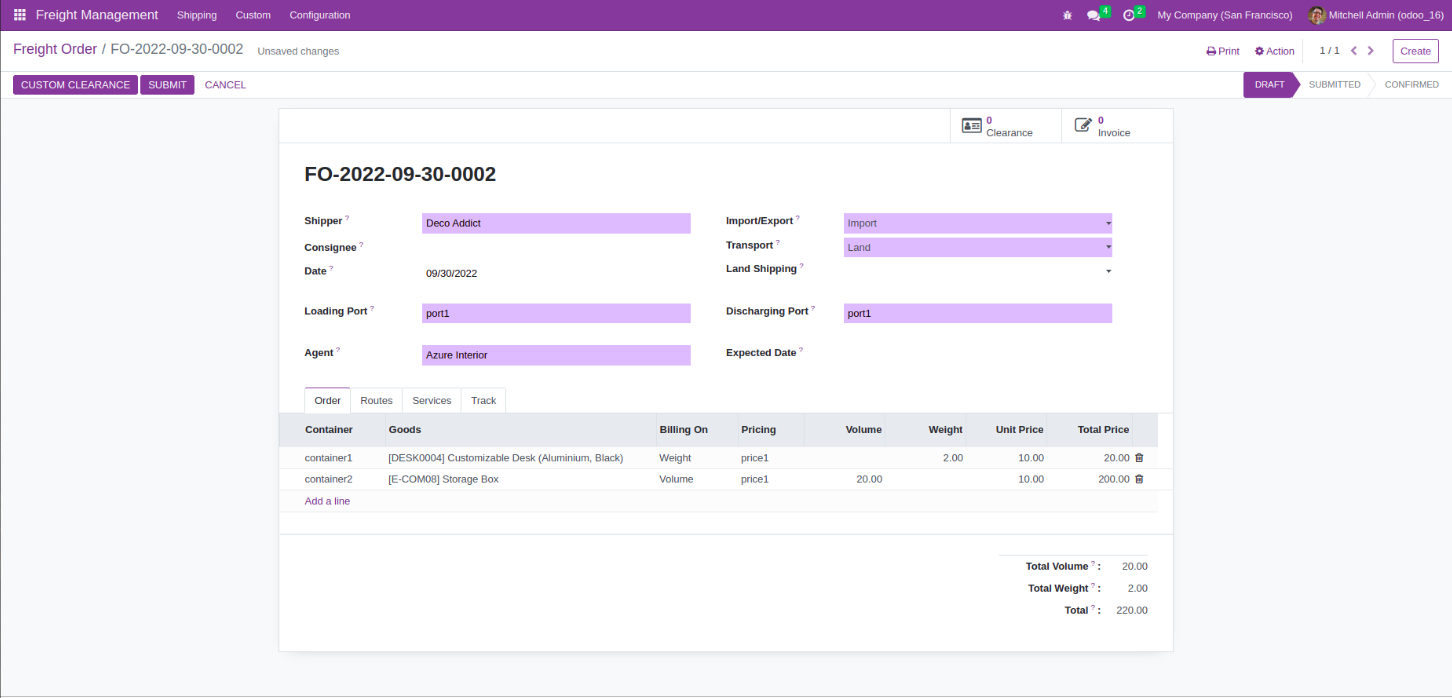
Task: Expand the Transport dropdown
Action: [977, 248]
